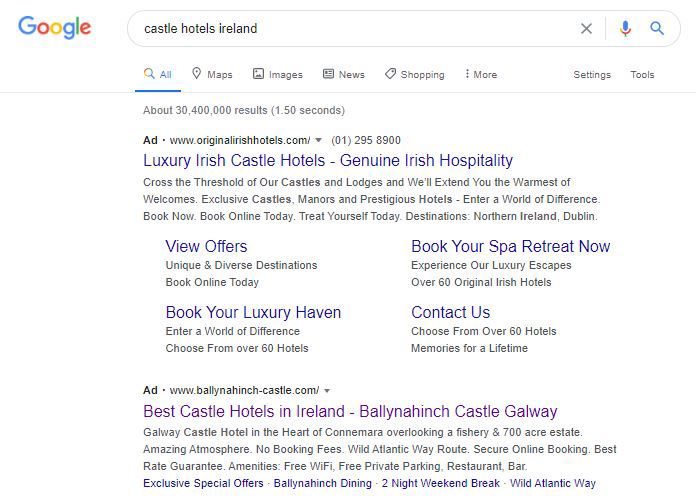This screenshot has height=502, width=696.
Task: Open Best Castle Hotels in Ireland link
Action: (x=350, y=412)
